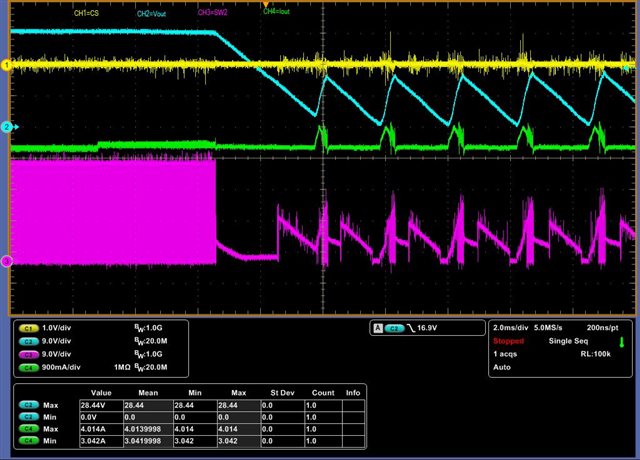This screenshot has height=460, width=640.
Task: Click the C2 trigger source badge
Action: click(x=394, y=328)
